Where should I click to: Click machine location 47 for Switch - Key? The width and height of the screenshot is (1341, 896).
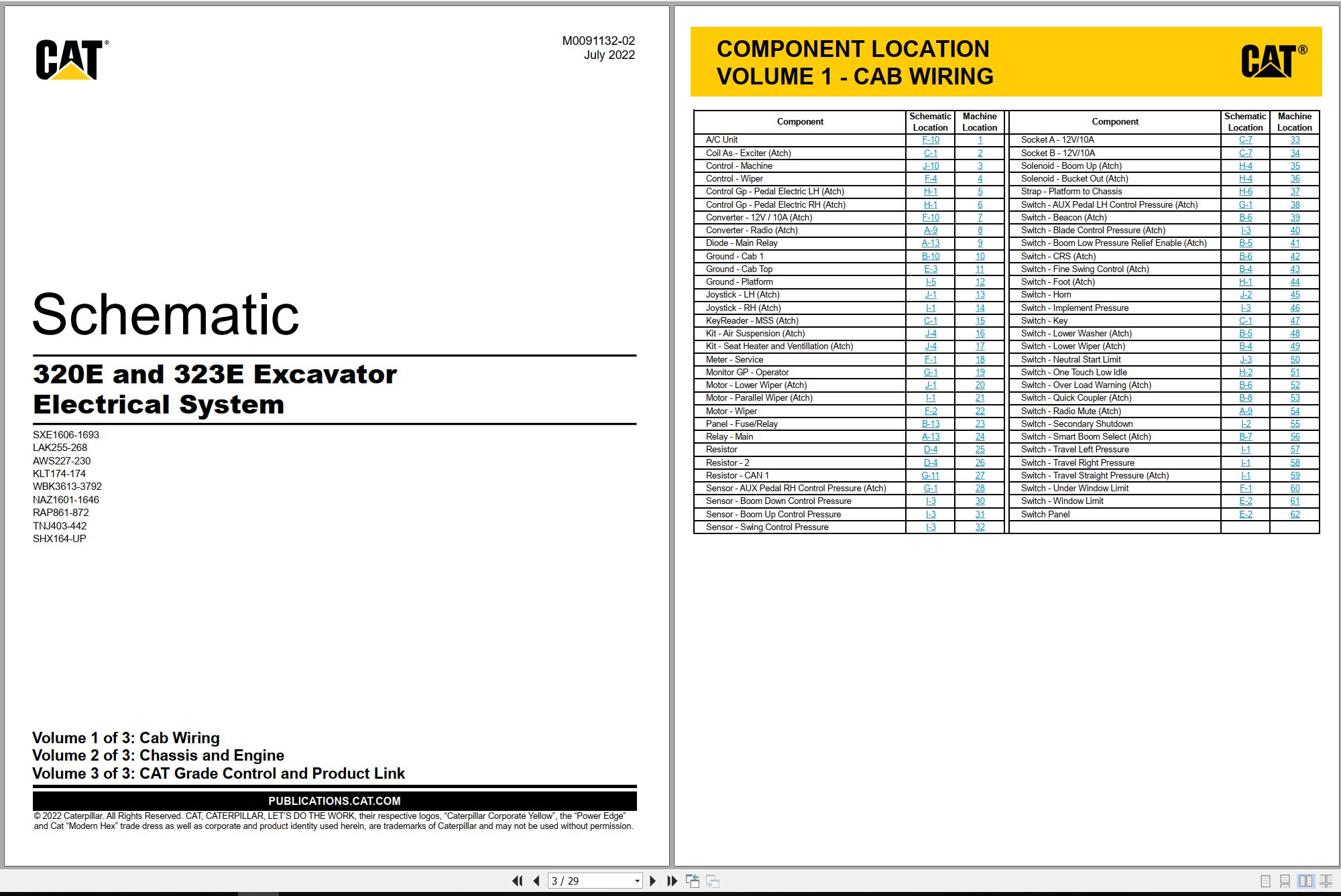click(x=1295, y=320)
